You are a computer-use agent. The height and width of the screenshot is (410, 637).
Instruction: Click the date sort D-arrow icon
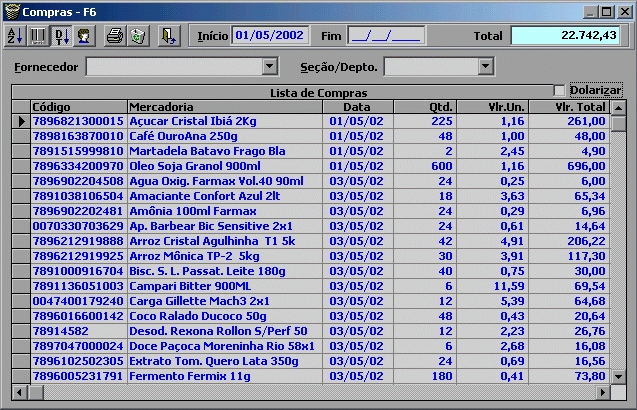tap(61, 36)
